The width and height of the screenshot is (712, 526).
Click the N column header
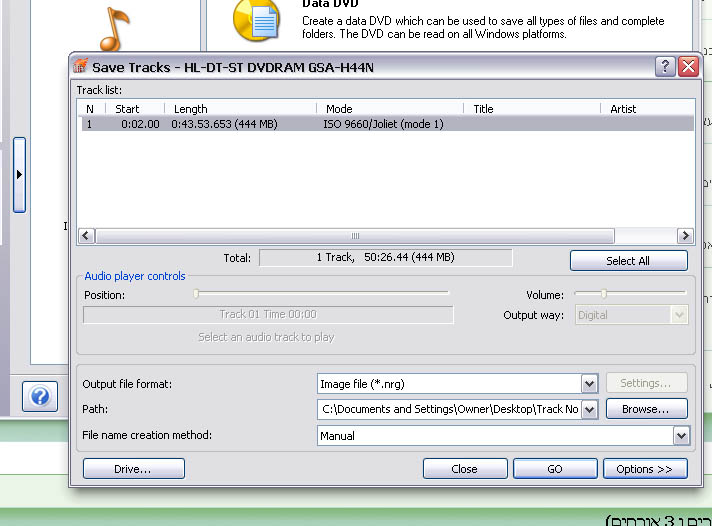coord(90,109)
